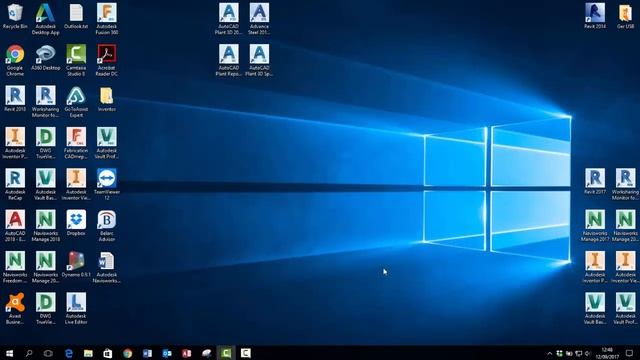Launch Microsoft Edge from taskbar
640x360 pixels.
coord(68,353)
